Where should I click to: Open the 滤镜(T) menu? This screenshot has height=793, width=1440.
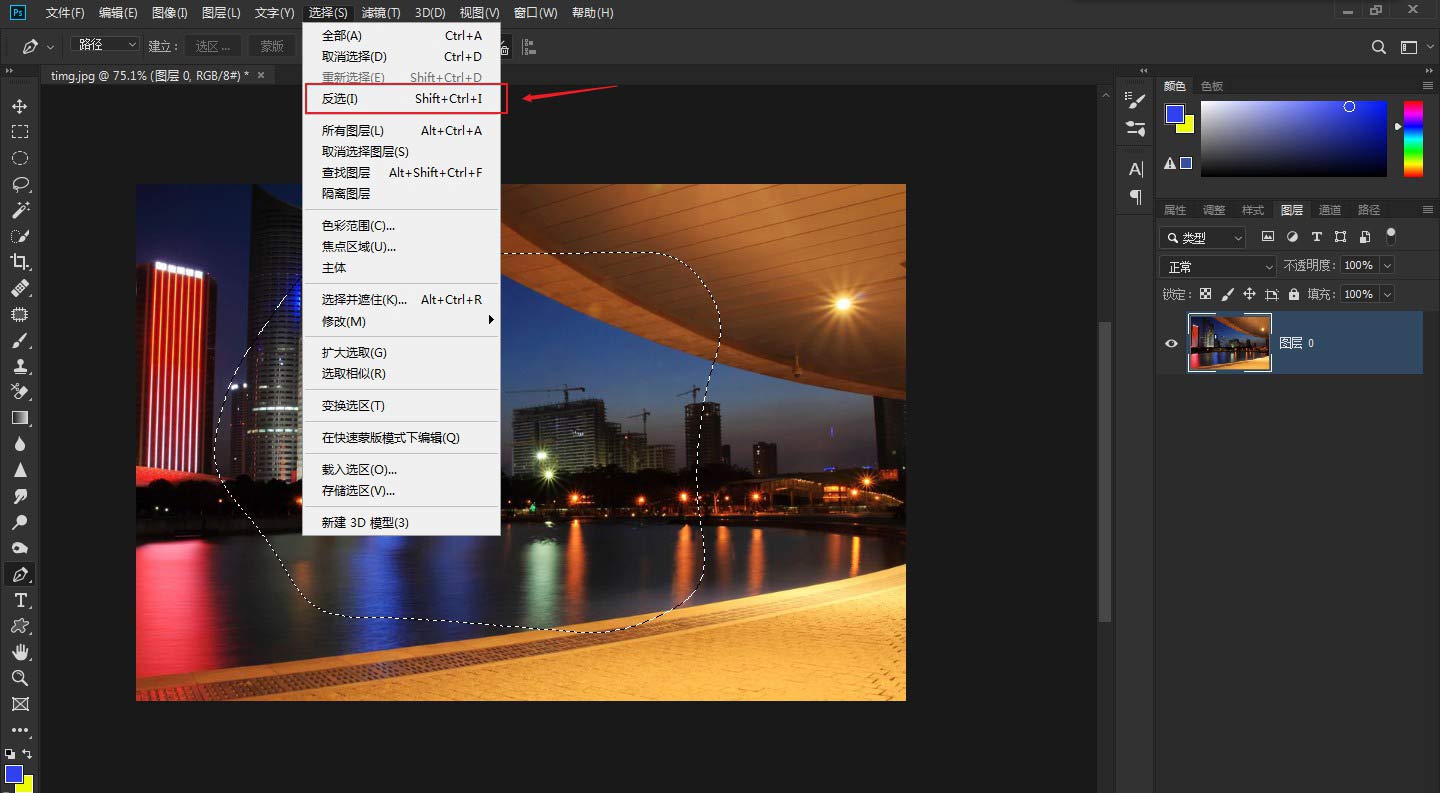pos(381,13)
